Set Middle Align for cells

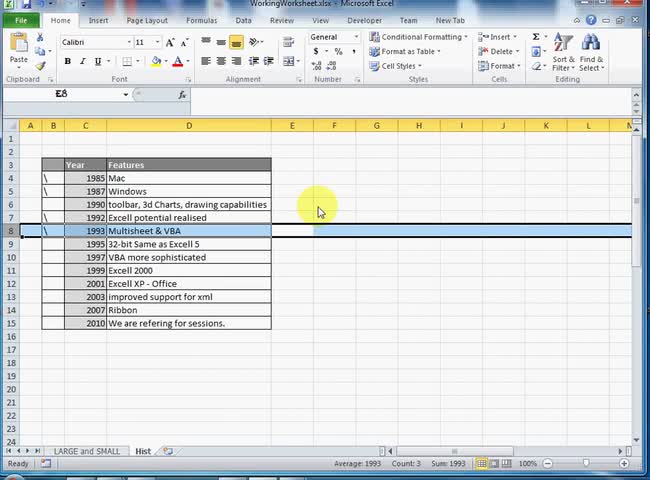point(221,42)
